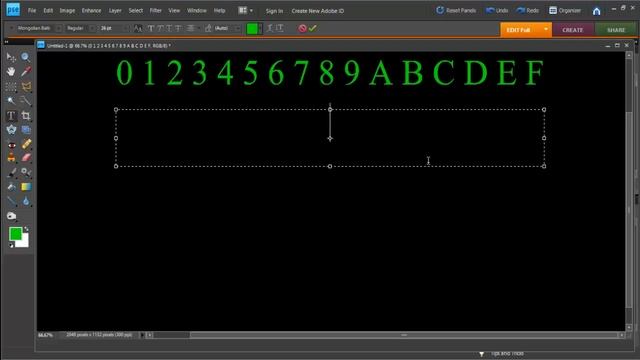Select the Gradient tool
Viewport: 640px width, 360px height.
coord(26,187)
